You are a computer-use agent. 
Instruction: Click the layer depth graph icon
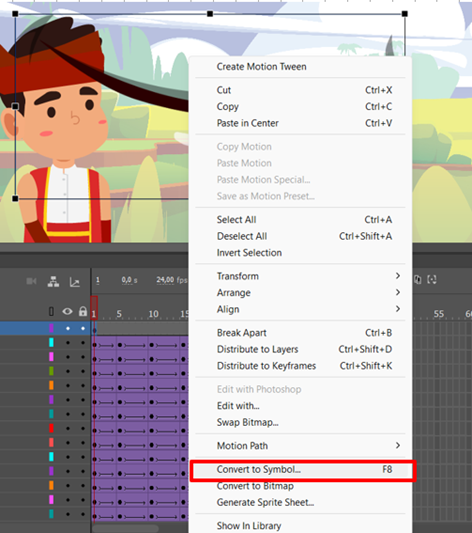tap(75, 282)
